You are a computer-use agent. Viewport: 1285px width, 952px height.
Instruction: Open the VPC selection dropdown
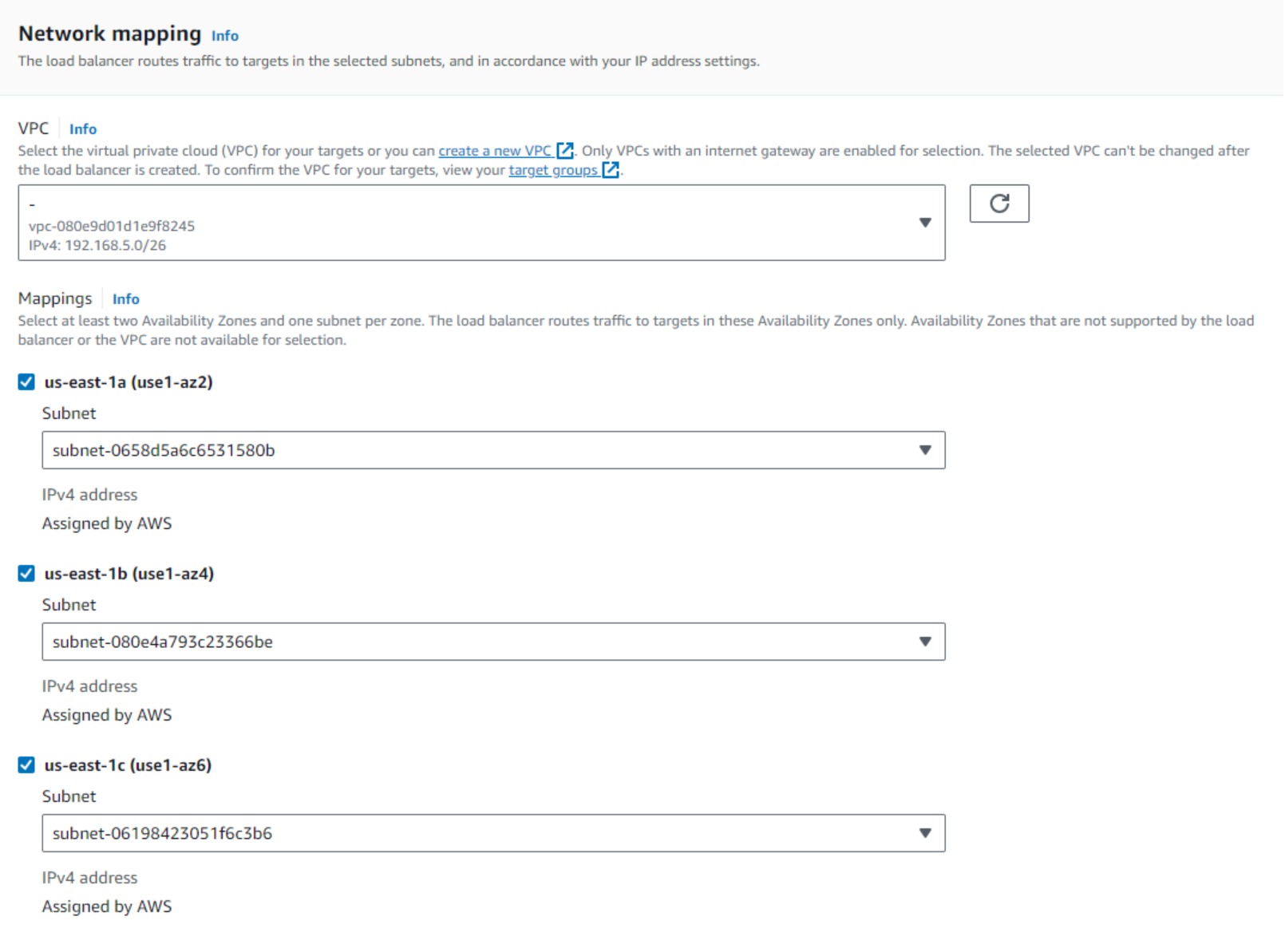[480, 223]
